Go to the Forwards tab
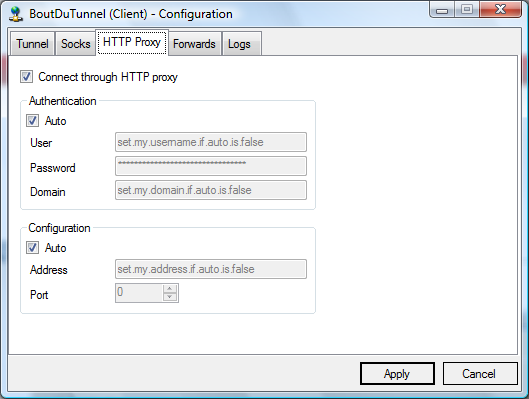This screenshot has width=529, height=399. [194, 44]
